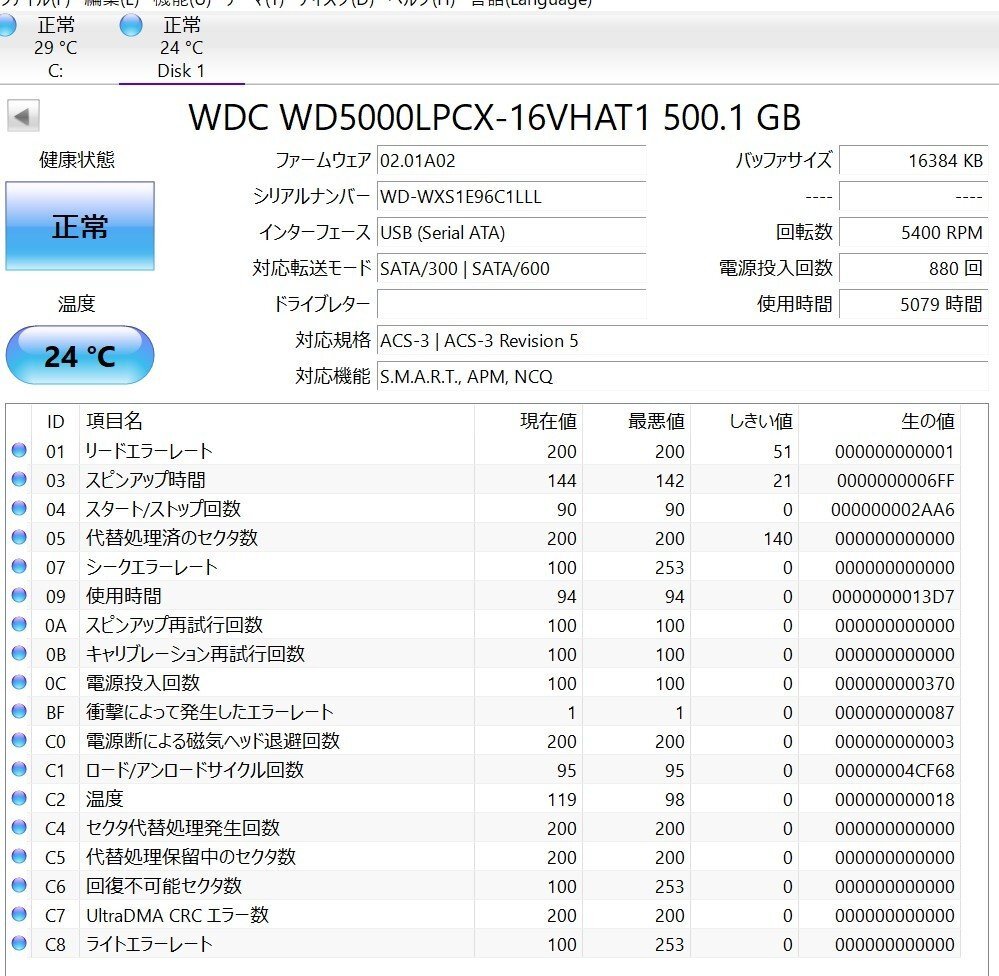Click status indicator for UltraDMA CRC エラー数

pyautogui.click(x=17, y=915)
